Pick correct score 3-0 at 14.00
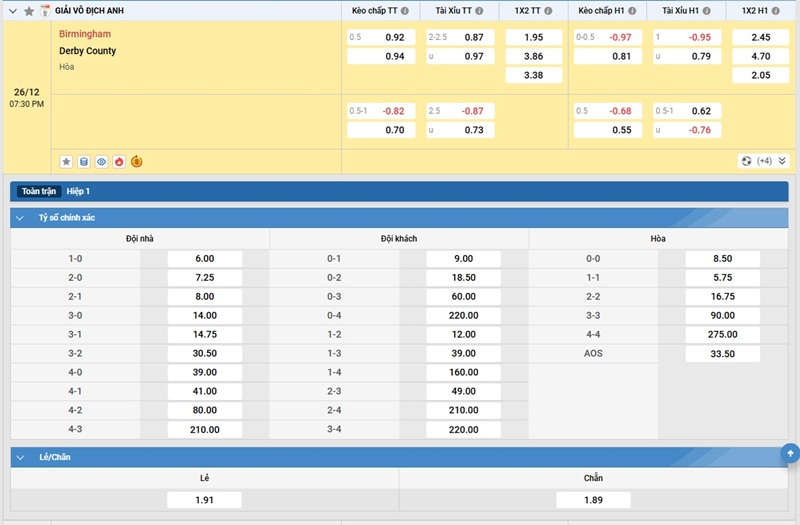Image resolution: width=800 pixels, height=525 pixels. click(205, 315)
